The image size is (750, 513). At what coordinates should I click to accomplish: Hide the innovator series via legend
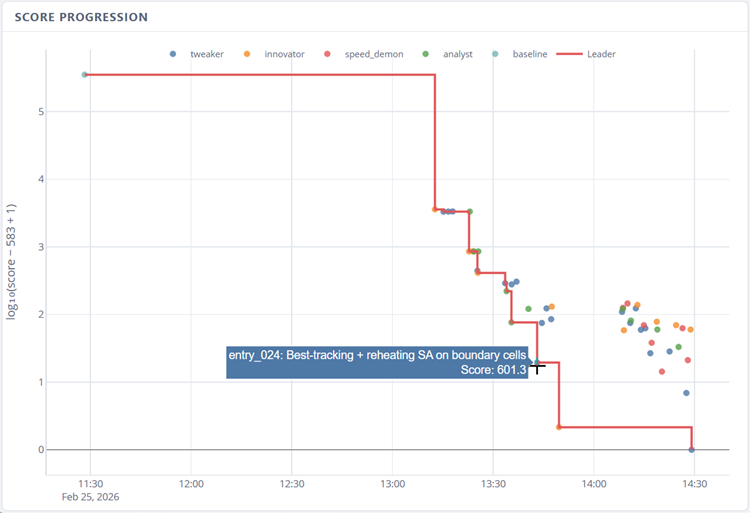(284, 54)
